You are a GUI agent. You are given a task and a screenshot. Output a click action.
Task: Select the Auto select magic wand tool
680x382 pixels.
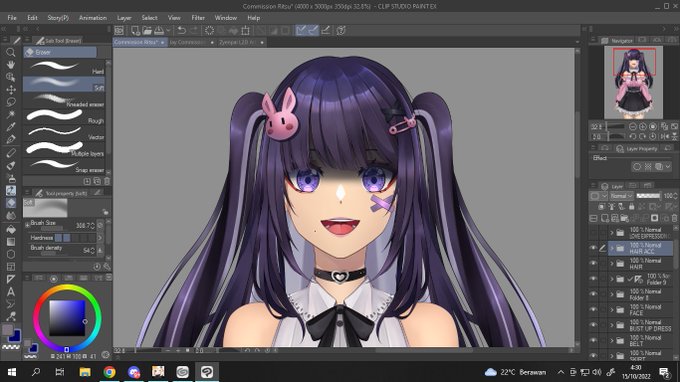(11, 114)
